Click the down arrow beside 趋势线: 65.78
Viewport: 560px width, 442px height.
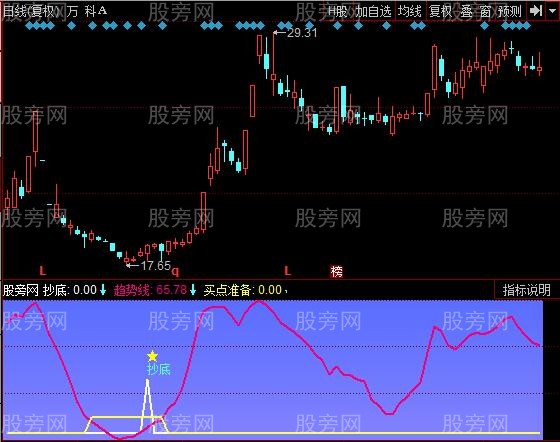[193, 290]
